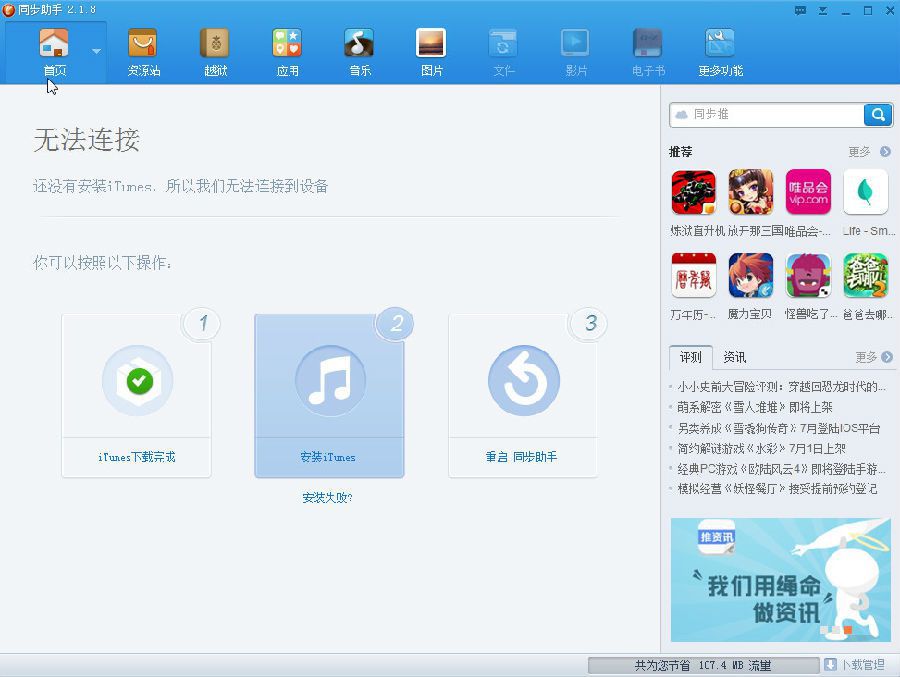Viewport: 900px width, 677px height.
Task: Click the 安装iTunes music note tile
Action: tap(329, 396)
